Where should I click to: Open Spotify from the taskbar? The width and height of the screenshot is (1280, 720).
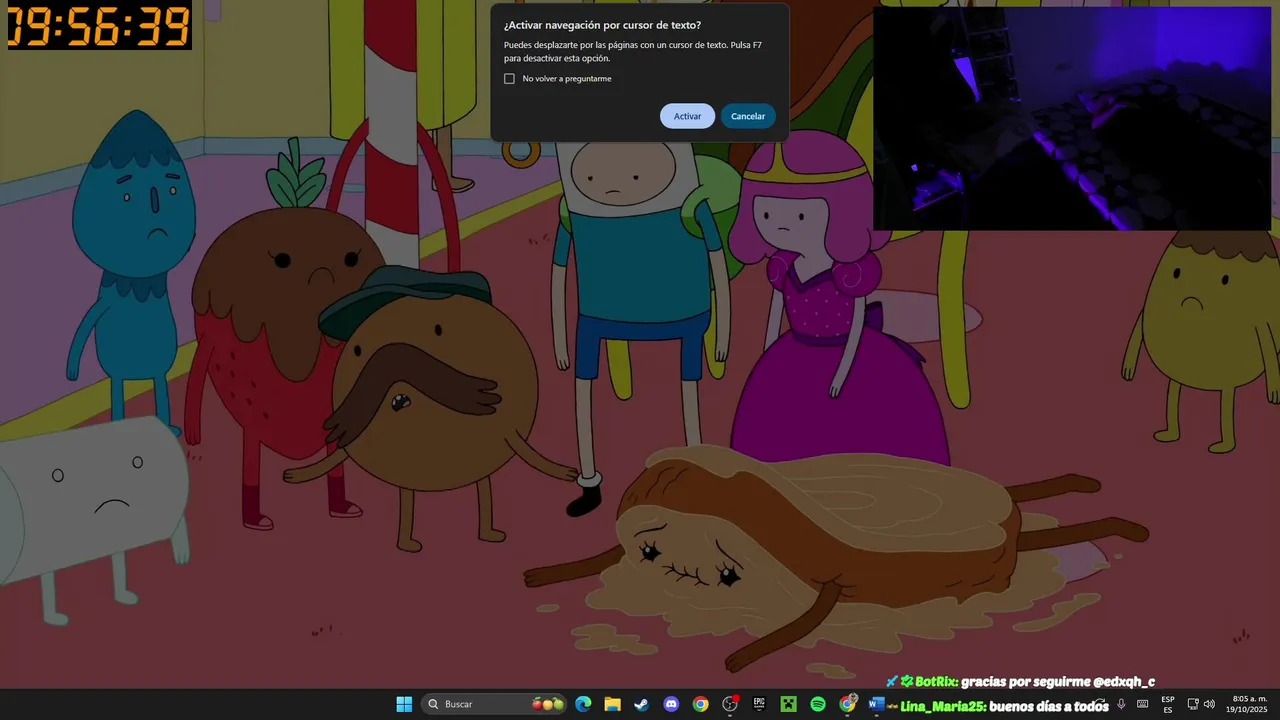click(818, 704)
